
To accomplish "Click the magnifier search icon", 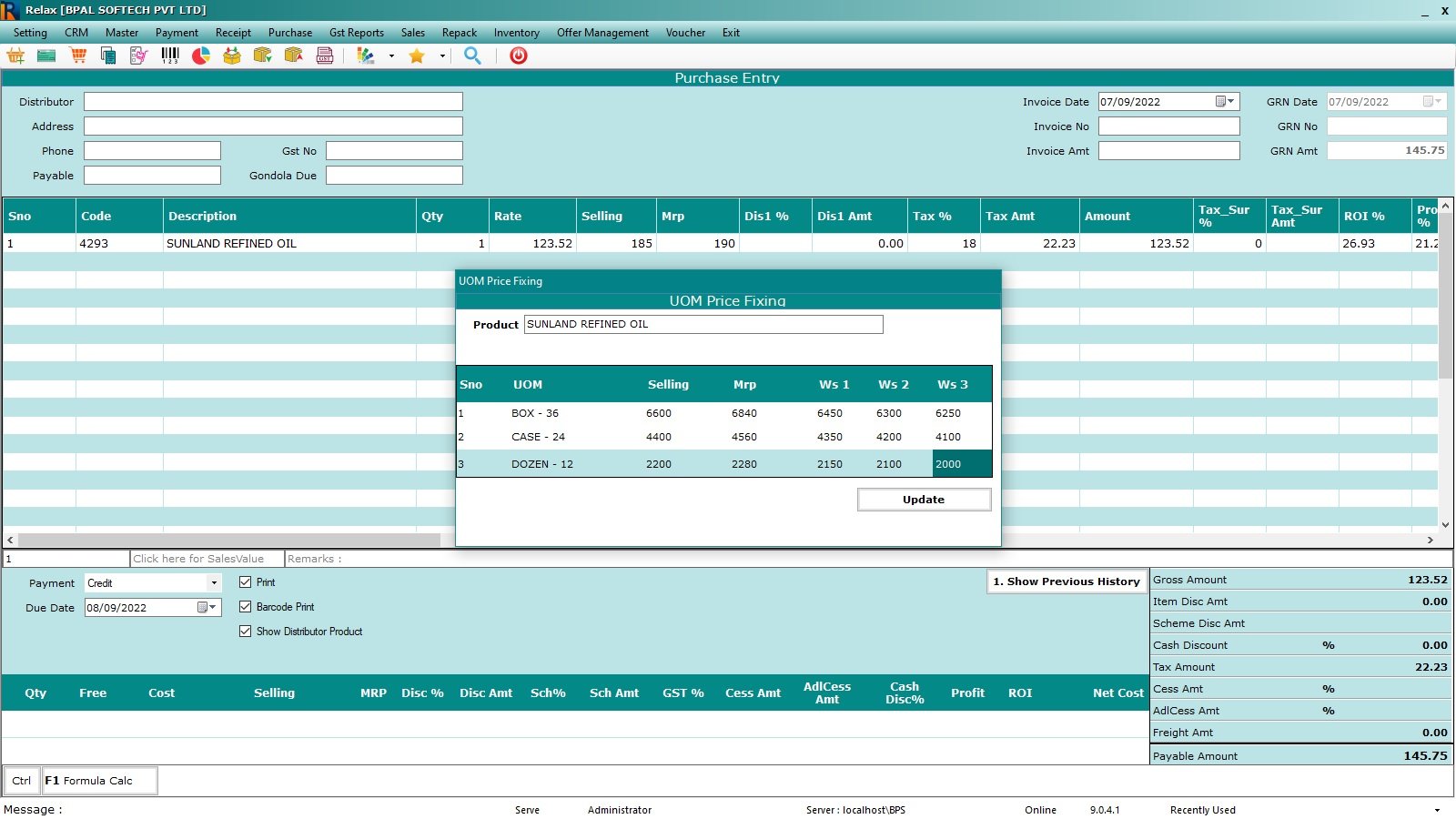I will [x=472, y=56].
